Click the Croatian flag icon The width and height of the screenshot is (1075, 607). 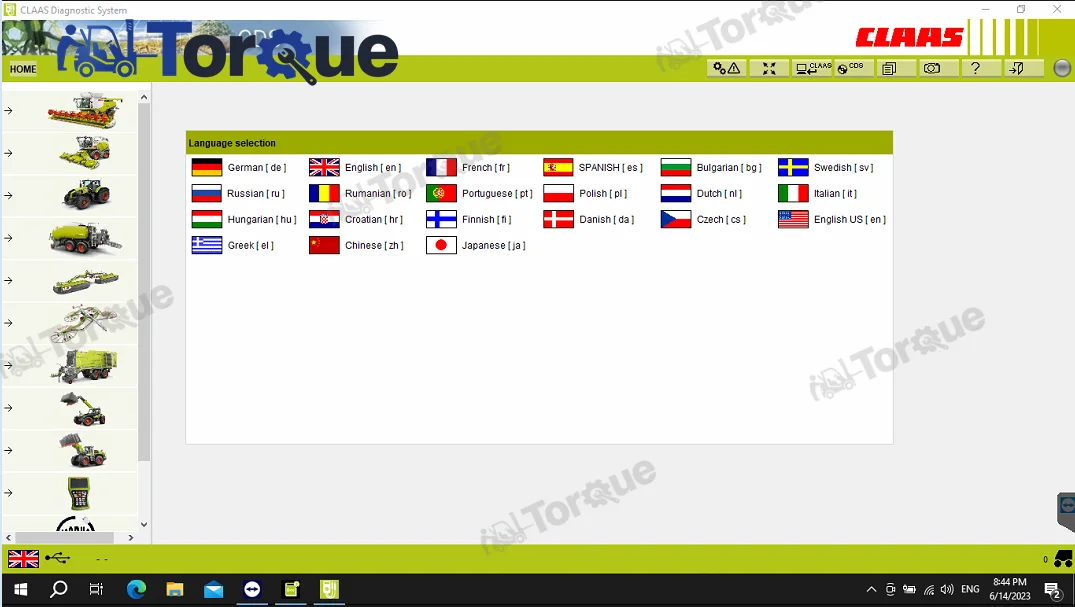pos(324,219)
